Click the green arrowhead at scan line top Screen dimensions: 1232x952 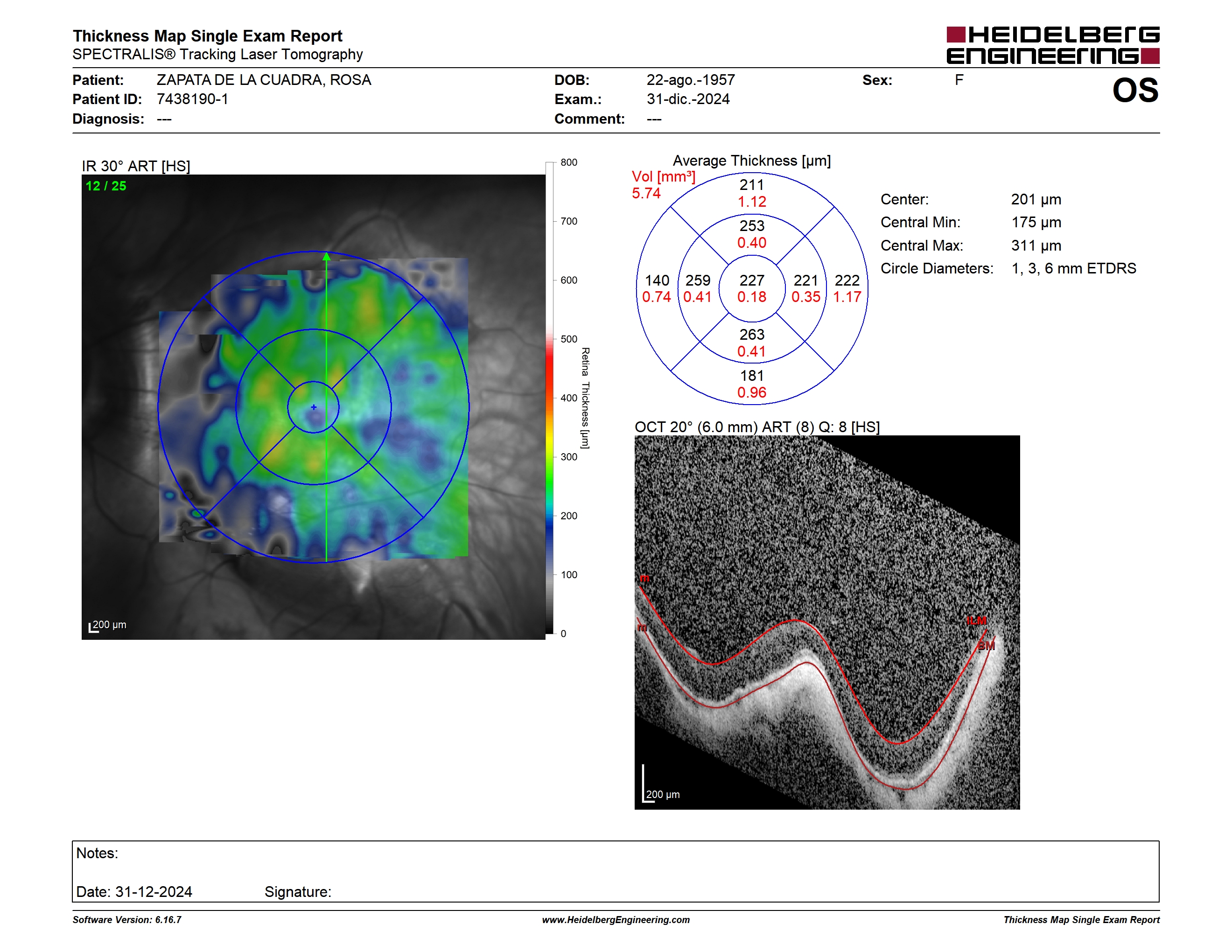click(327, 257)
